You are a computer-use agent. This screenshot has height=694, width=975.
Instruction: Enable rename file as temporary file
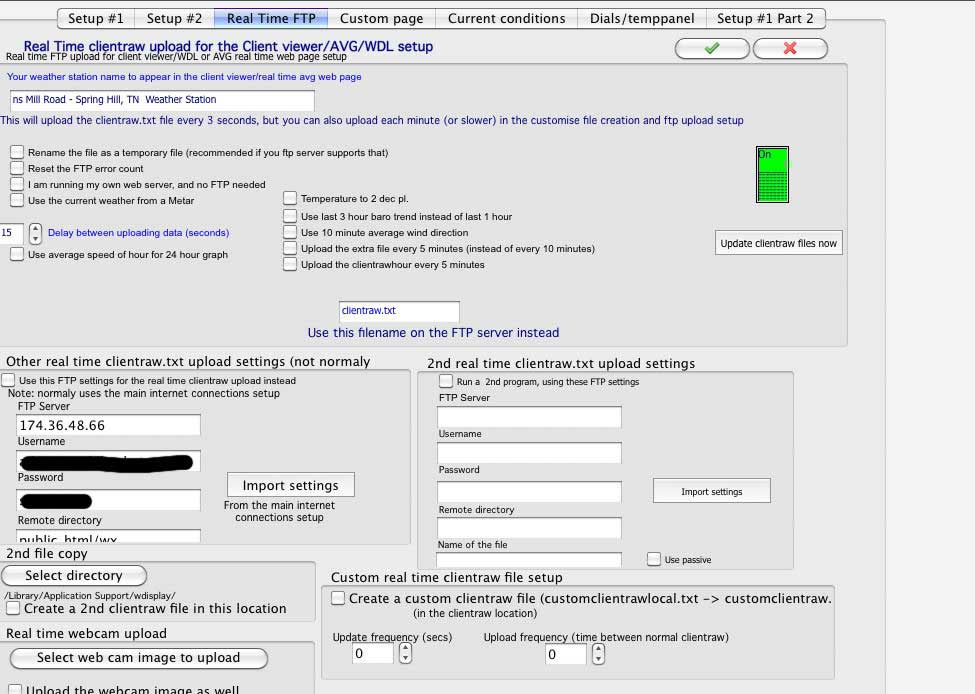click(17, 152)
